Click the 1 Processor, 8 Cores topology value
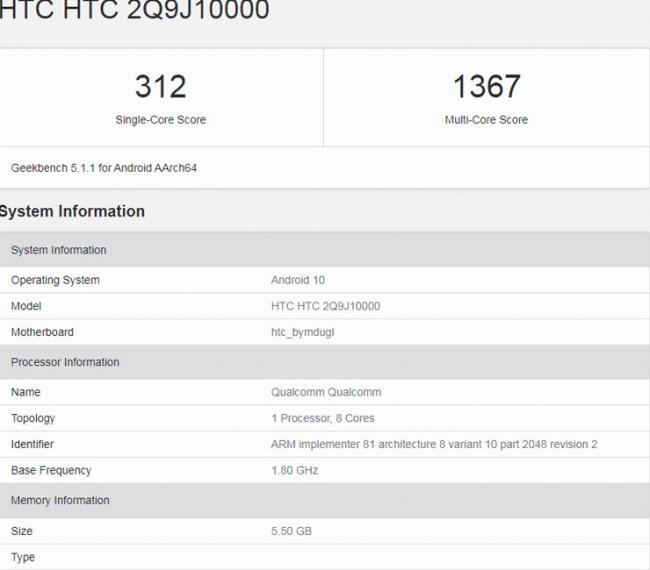The width and height of the screenshot is (650, 570). (x=323, y=418)
